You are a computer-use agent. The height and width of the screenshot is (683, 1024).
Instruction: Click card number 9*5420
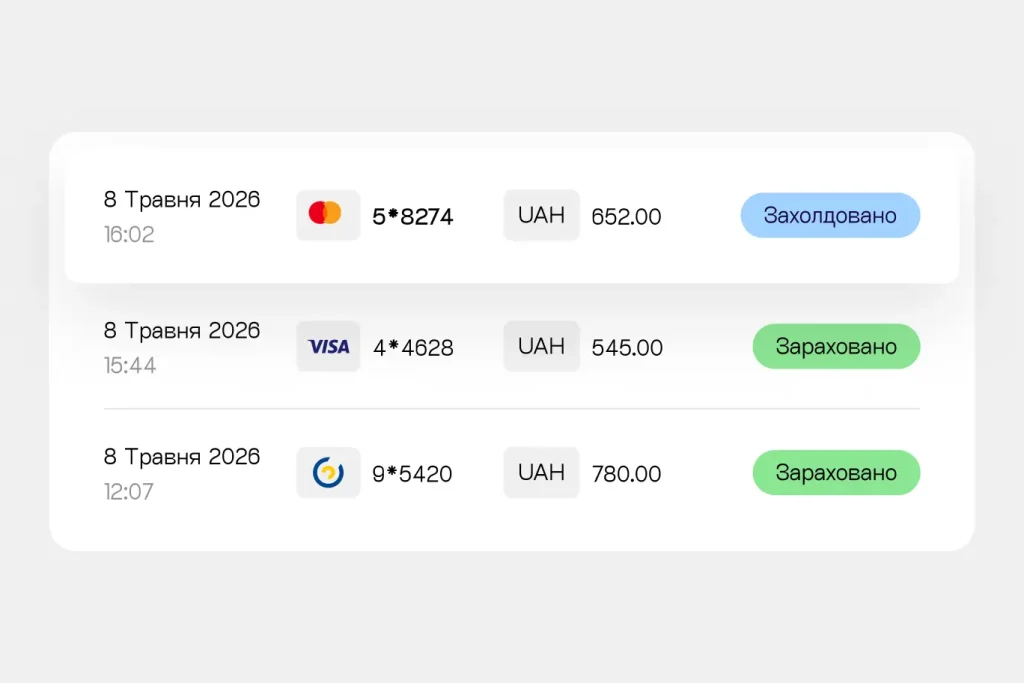pos(412,473)
